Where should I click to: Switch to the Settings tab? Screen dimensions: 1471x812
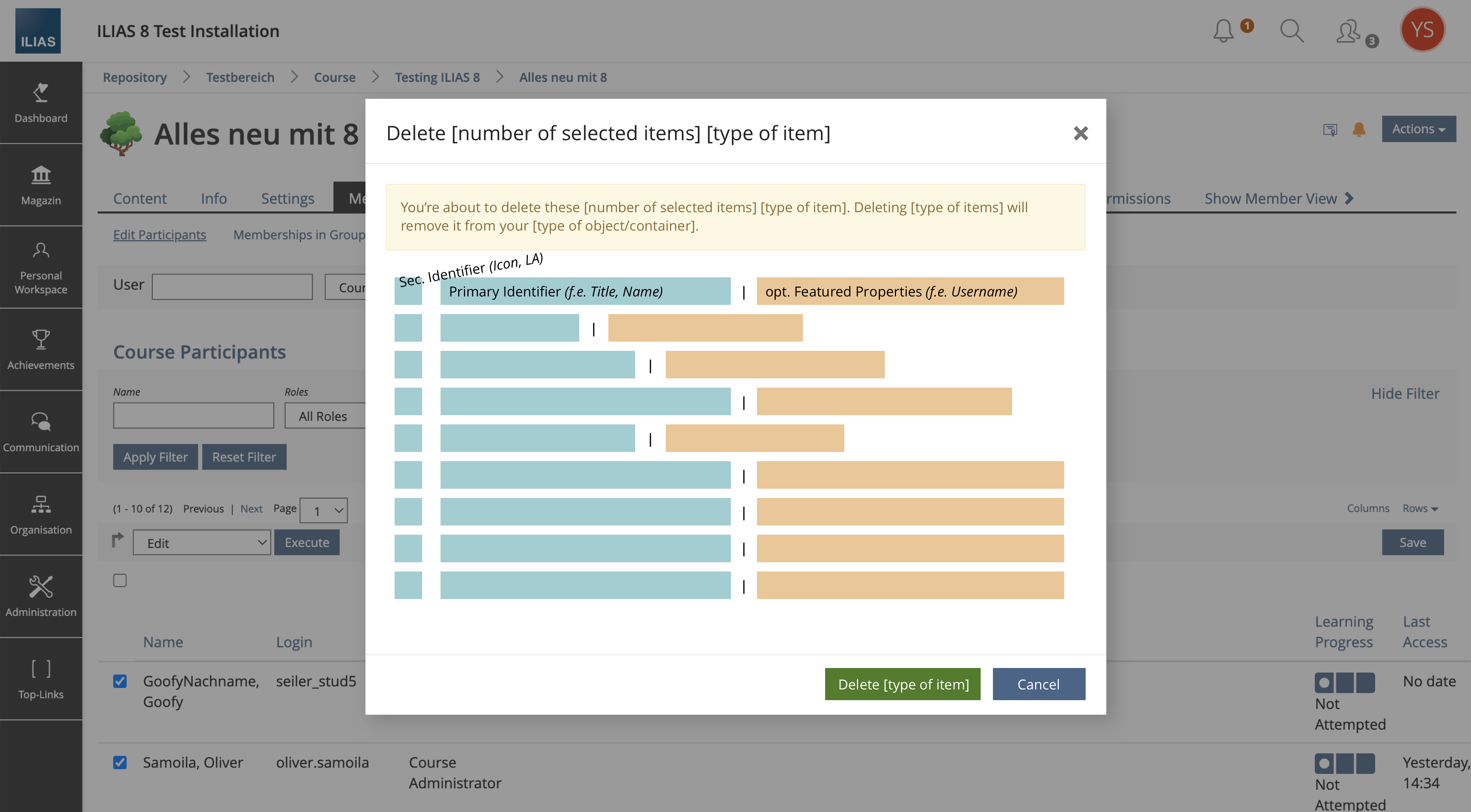click(287, 198)
